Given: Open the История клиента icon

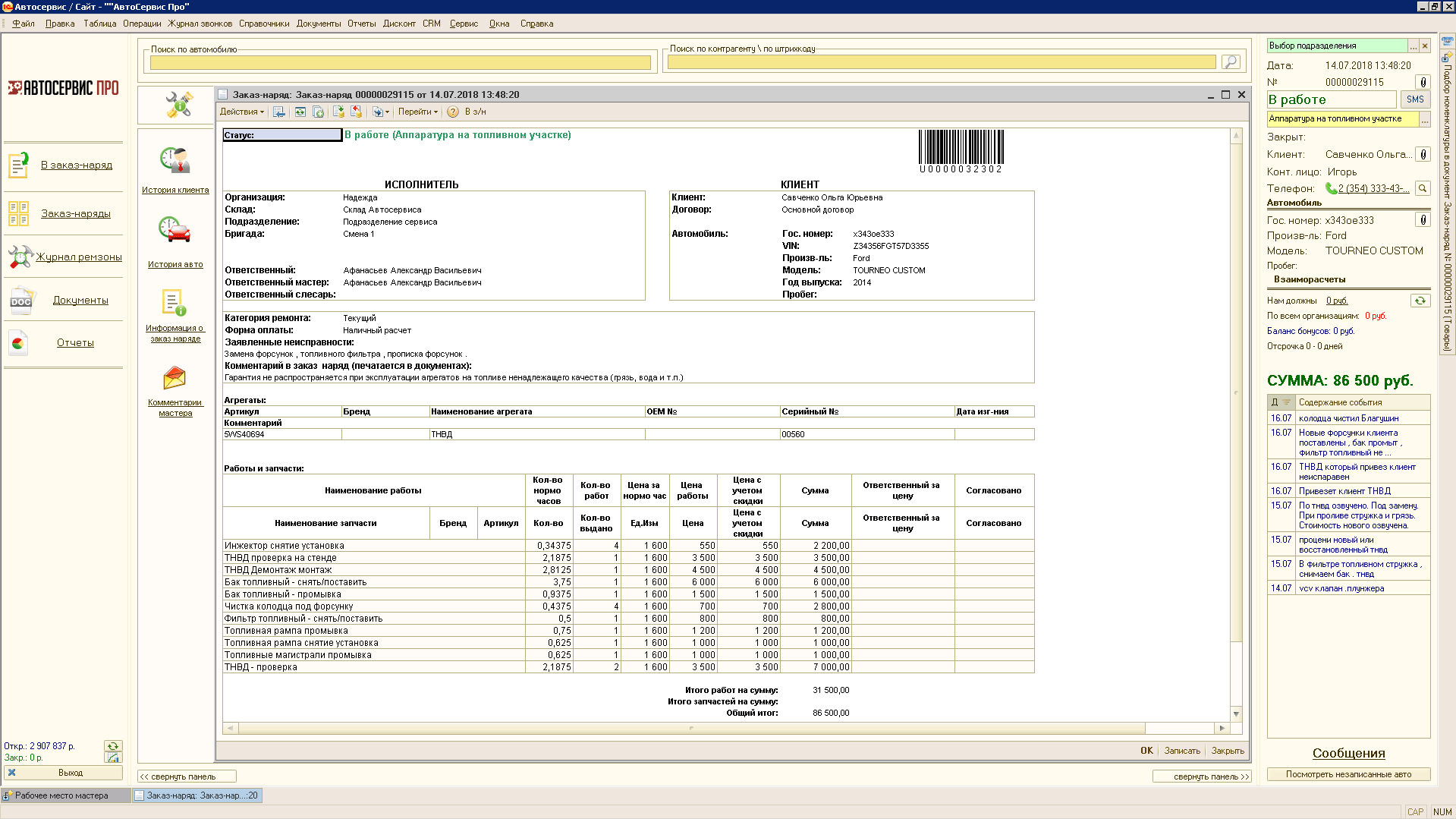Looking at the screenshot, I should point(175,161).
